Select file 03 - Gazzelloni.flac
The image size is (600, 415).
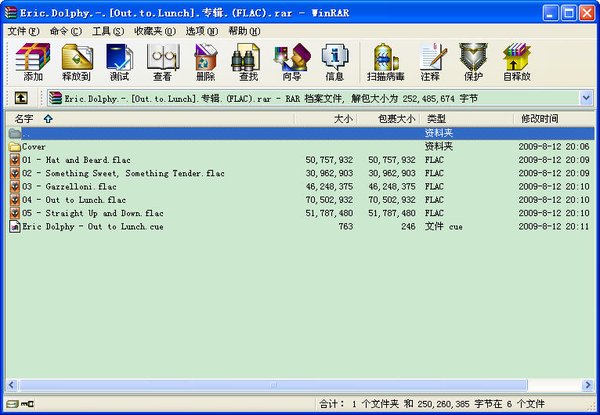click(x=69, y=187)
